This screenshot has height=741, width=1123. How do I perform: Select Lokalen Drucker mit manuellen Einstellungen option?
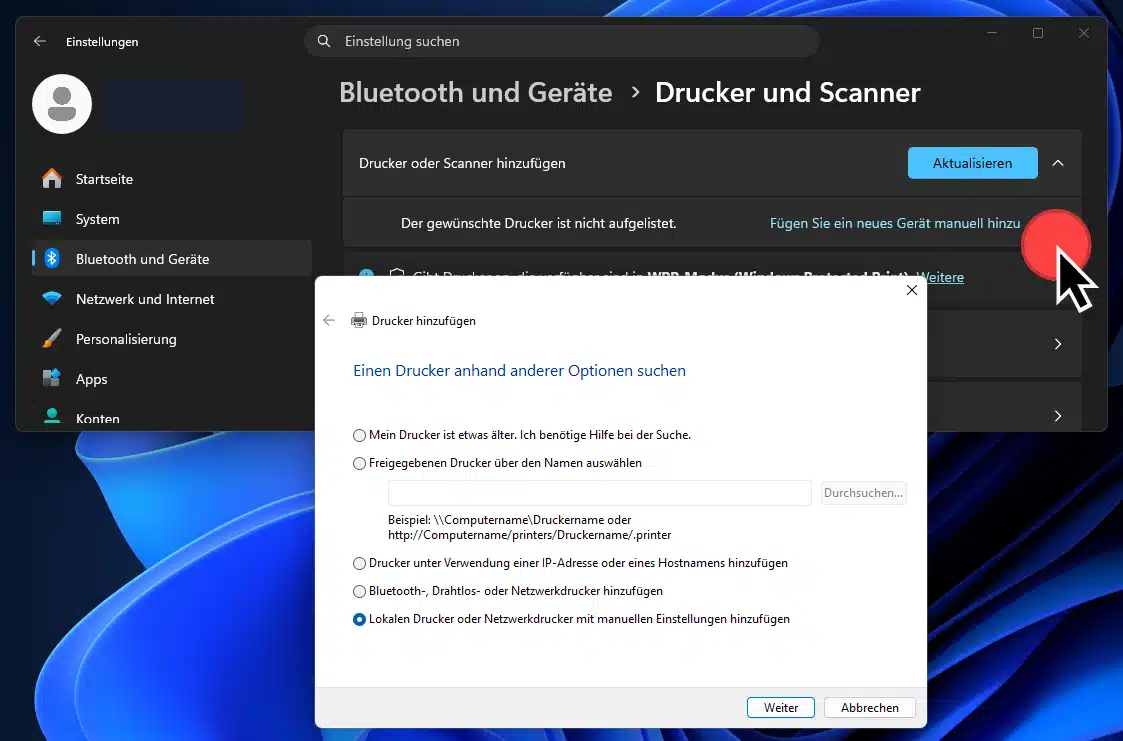click(x=572, y=619)
